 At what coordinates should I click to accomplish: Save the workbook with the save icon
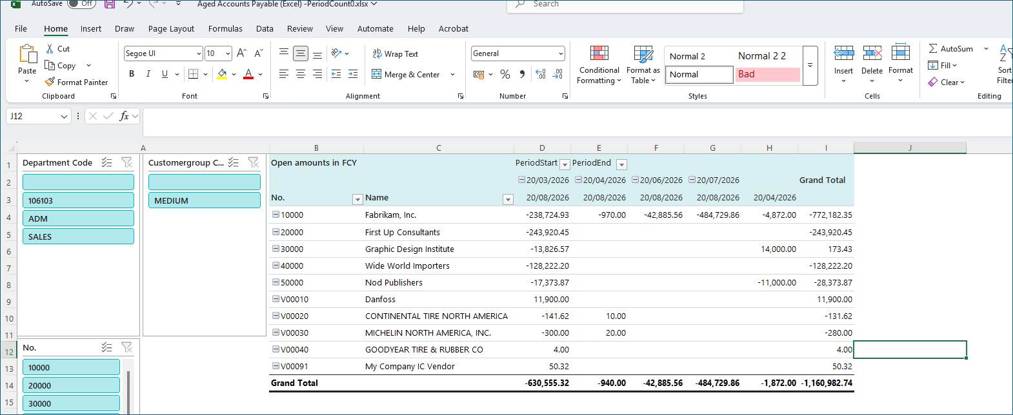(x=109, y=4)
